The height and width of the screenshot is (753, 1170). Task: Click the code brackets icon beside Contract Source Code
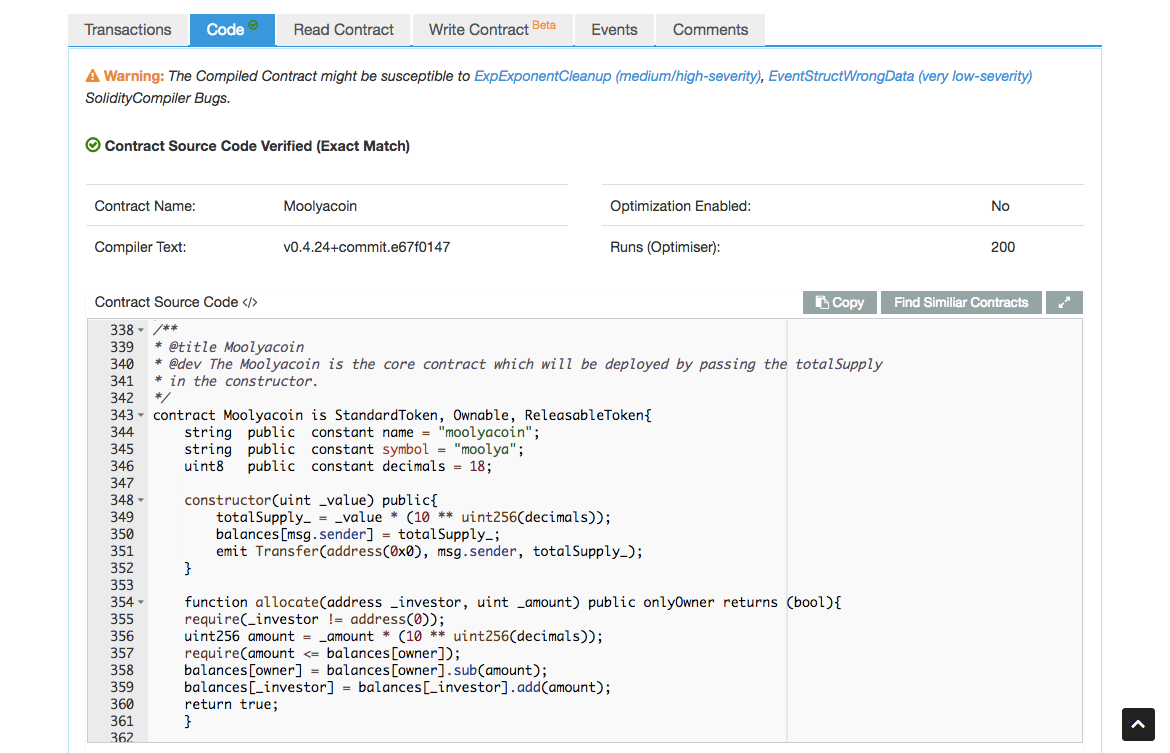(250, 302)
